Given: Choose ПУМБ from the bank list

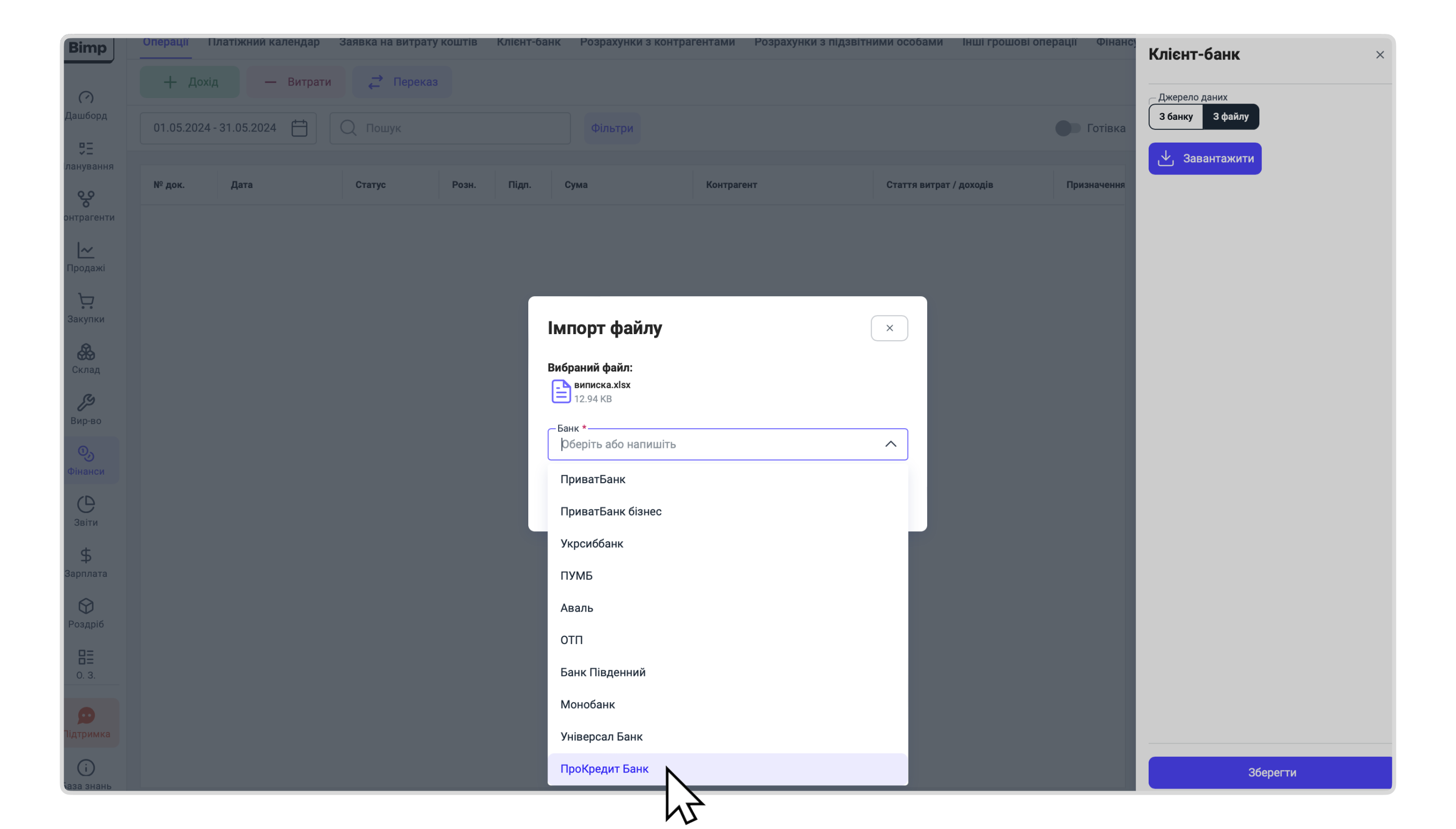Looking at the screenshot, I should [727, 576].
